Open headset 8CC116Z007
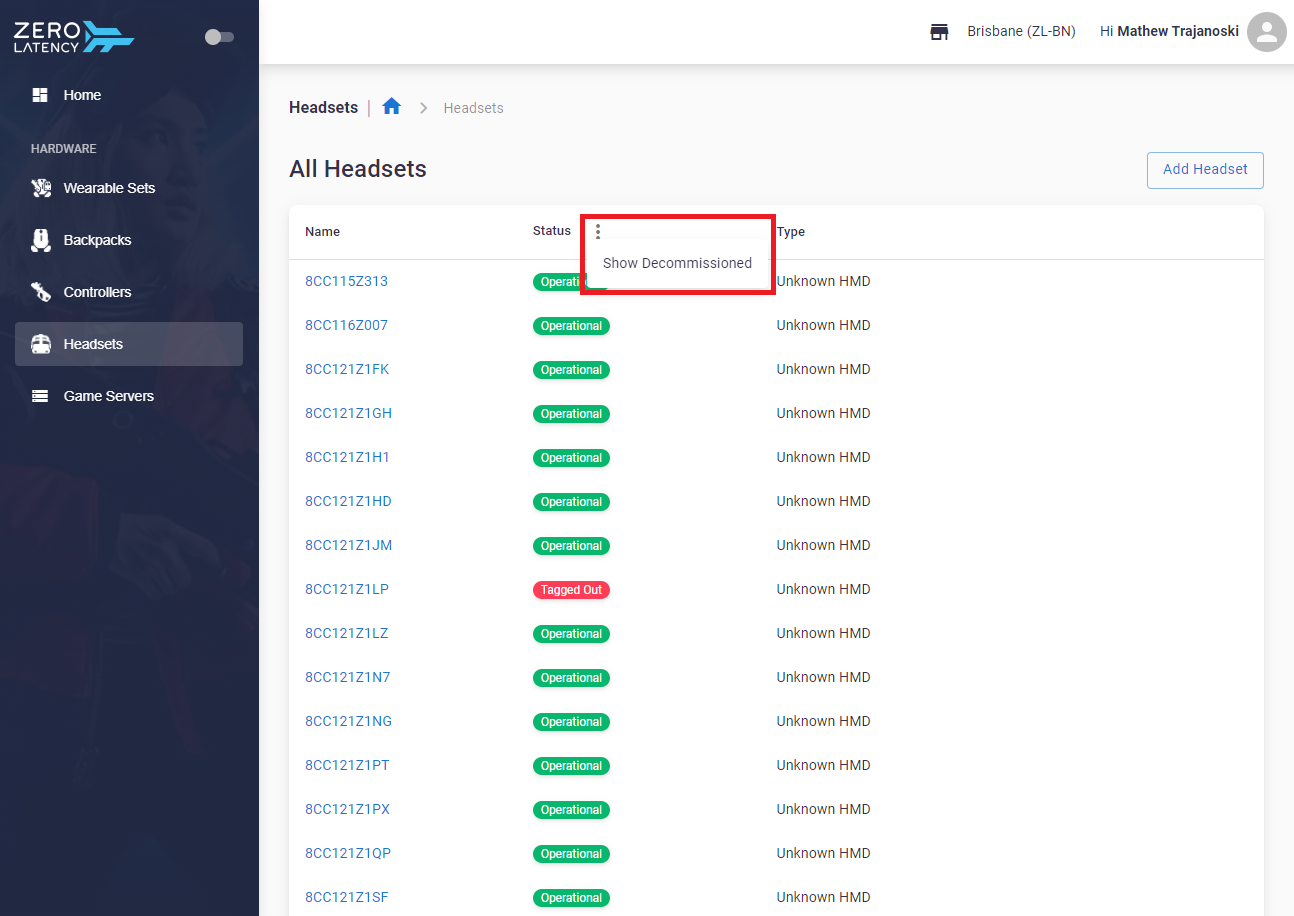 [346, 325]
